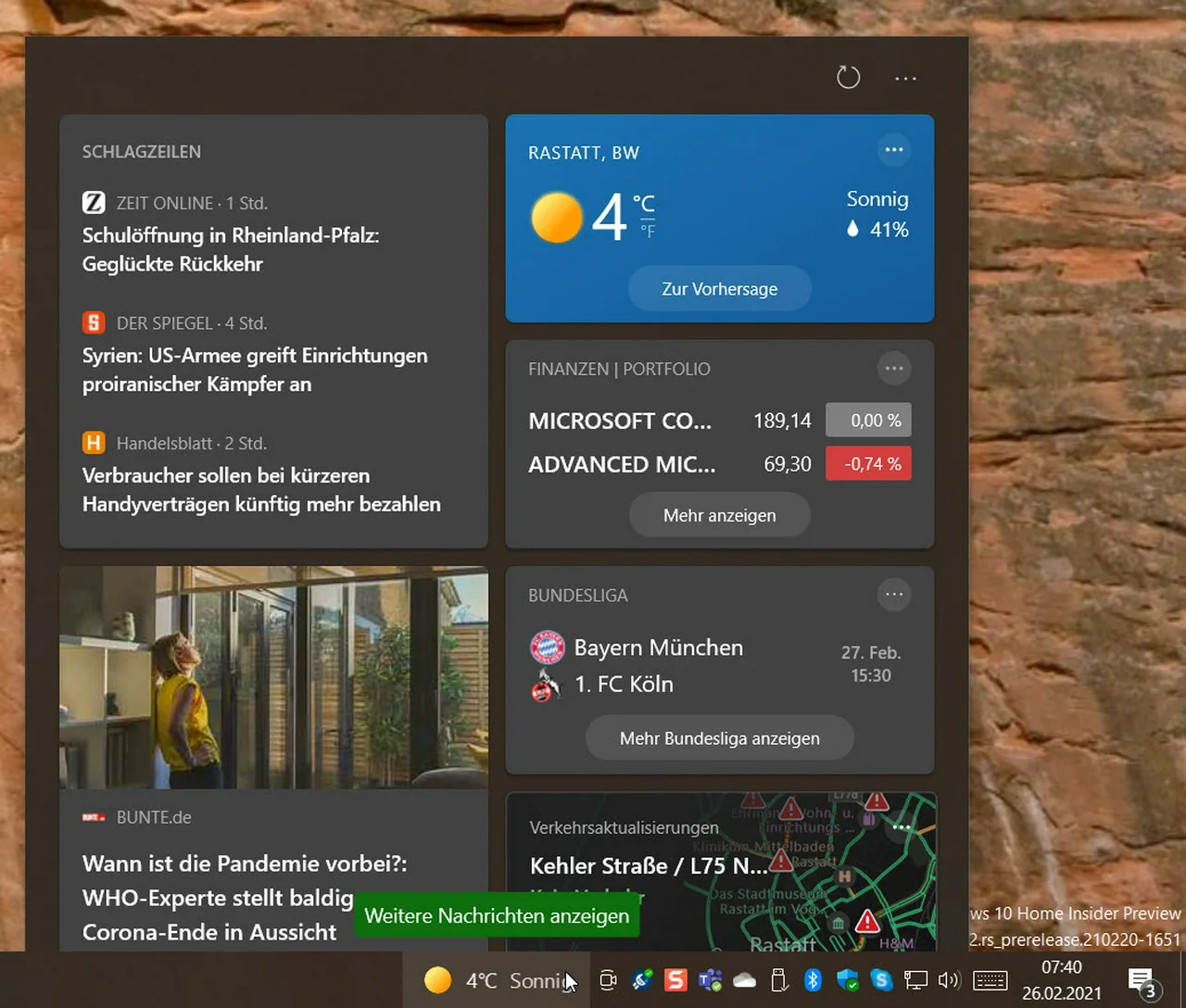
Task: Open the ZEIT ONLINE Schulöffnung headline
Action: click(x=231, y=249)
